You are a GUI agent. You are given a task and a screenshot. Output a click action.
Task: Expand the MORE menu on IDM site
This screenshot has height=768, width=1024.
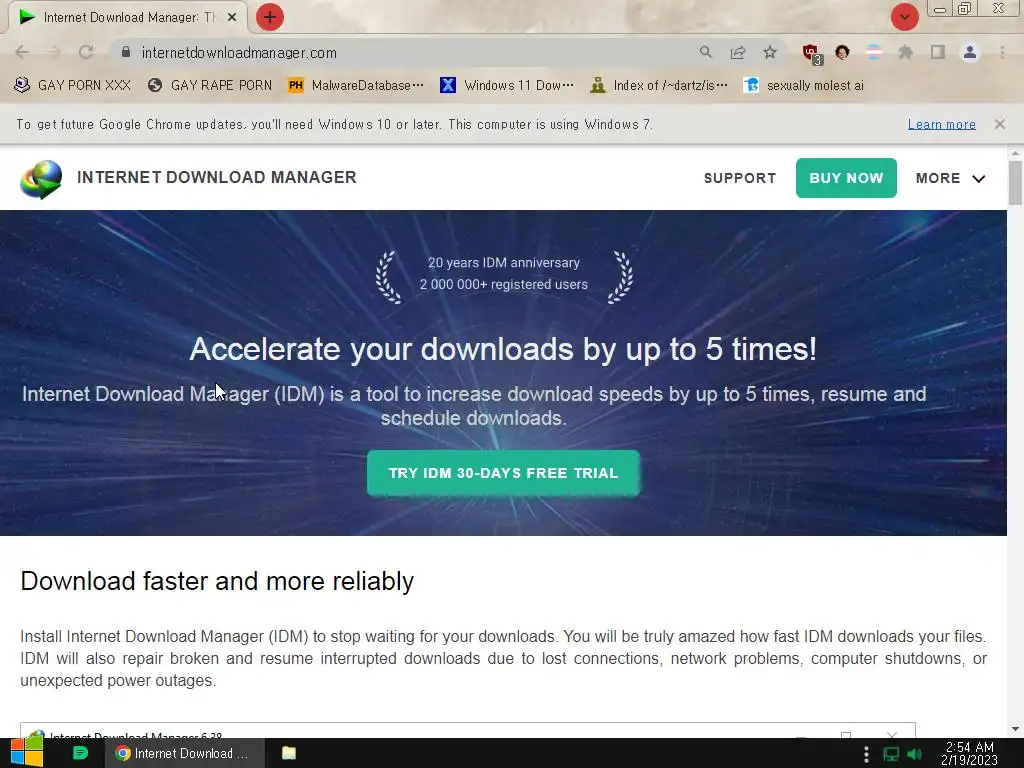(x=950, y=178)
